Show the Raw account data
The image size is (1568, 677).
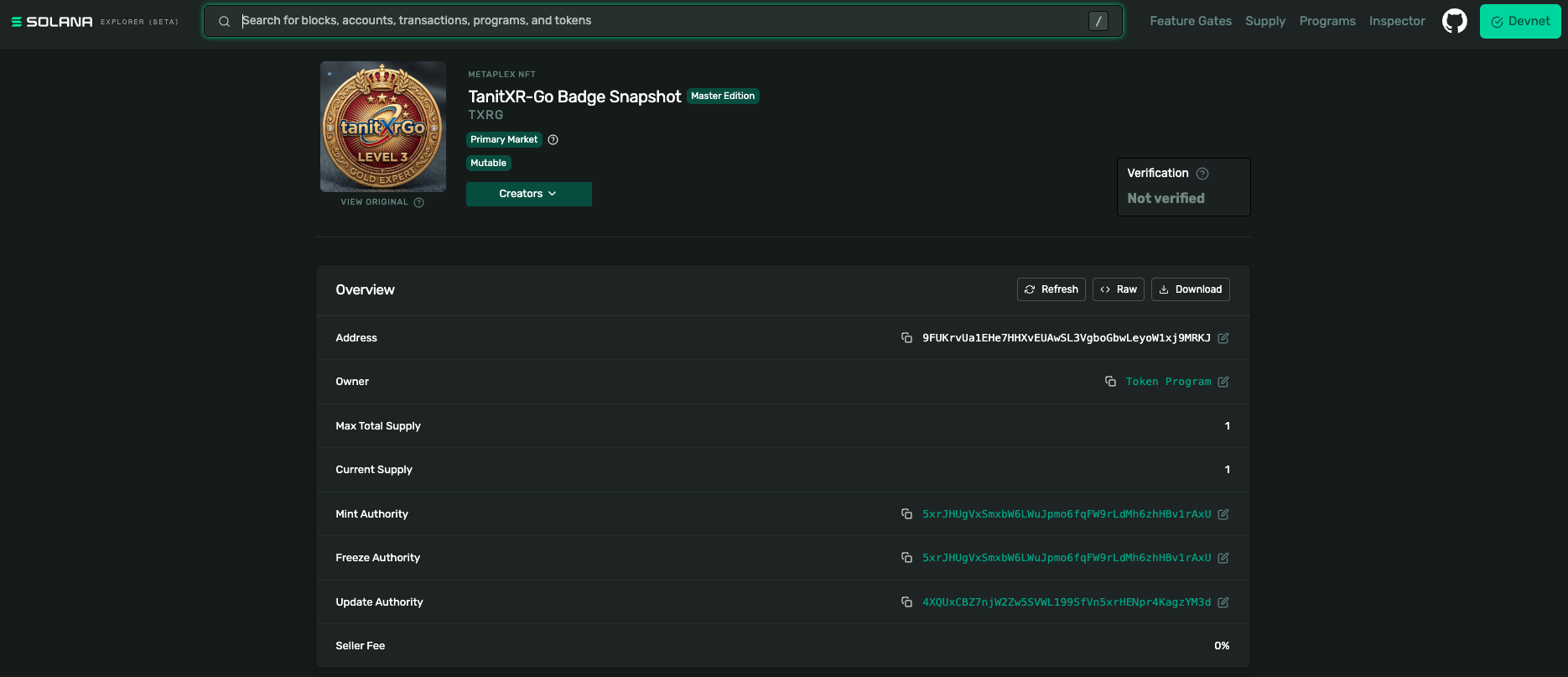pyautogui.click(x=1119, y=289)
